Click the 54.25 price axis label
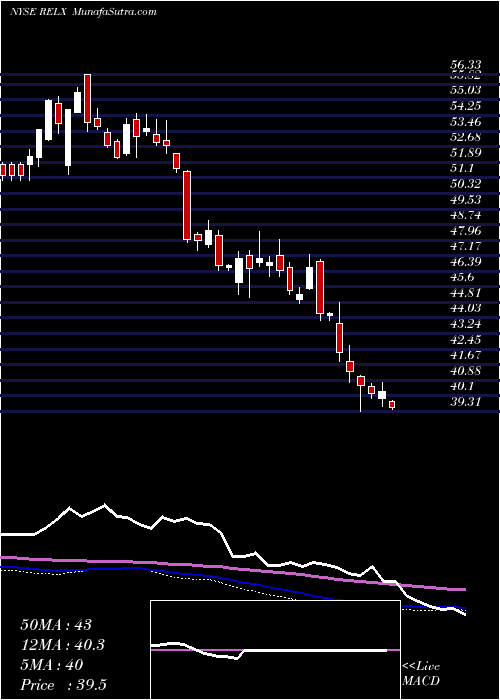The width and height of the screenshot is (500, 700). pos(466,106)
